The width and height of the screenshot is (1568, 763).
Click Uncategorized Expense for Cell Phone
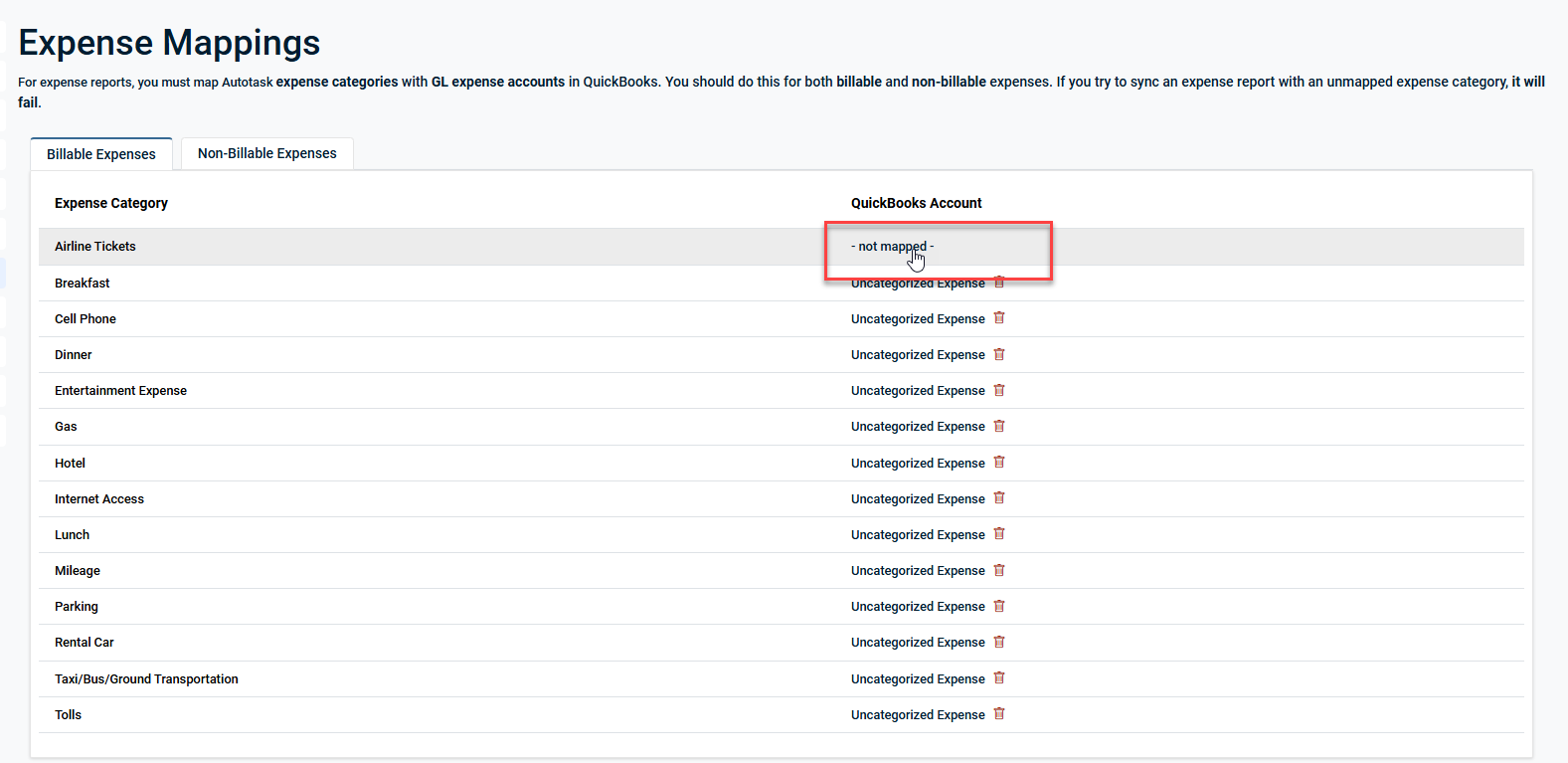point(918,319)
